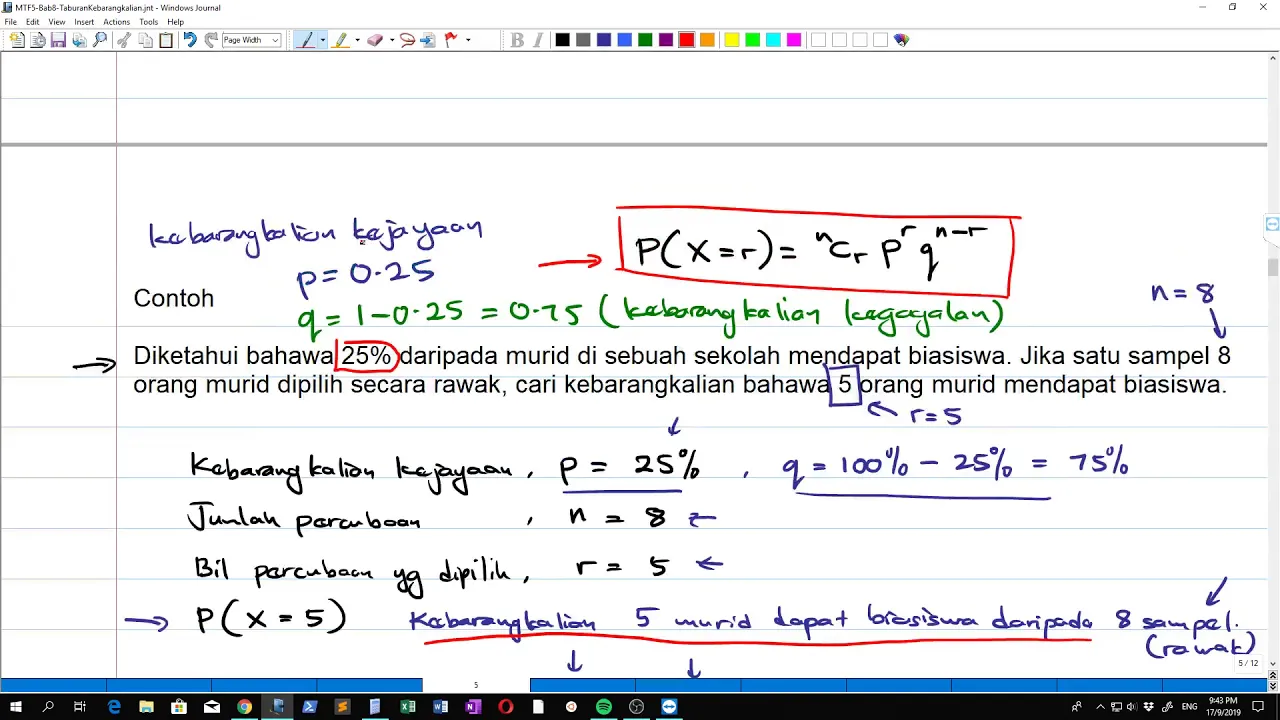This screenshot has width=1280, height=720.
Task: Pick the black ink color swatch
Action: [562, 40]
